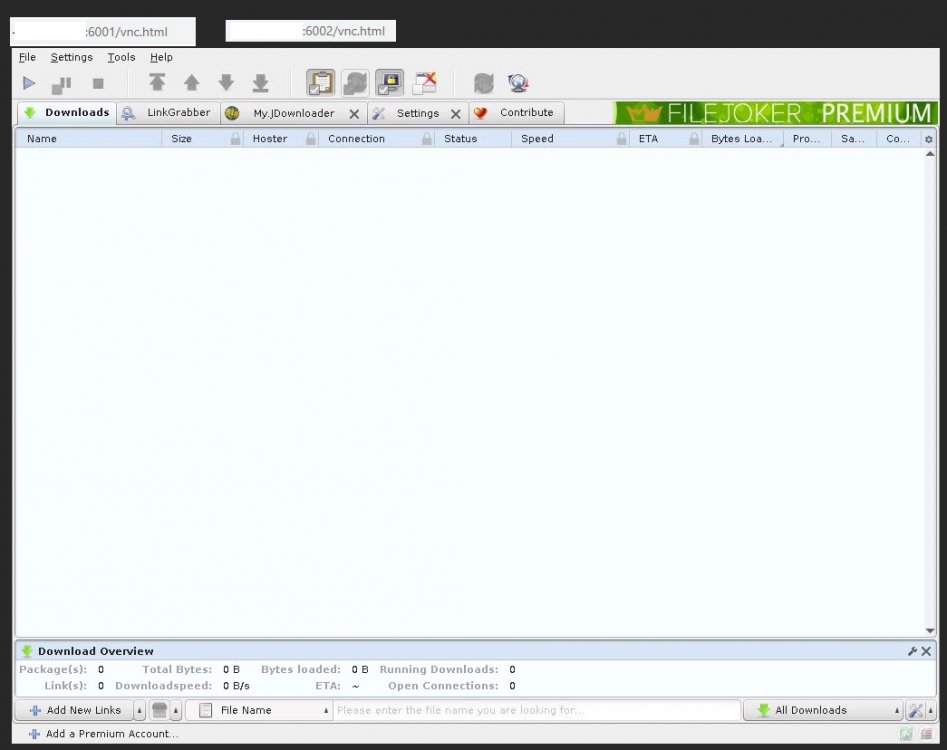Click the scrollbar down arrow
947x750 pixels.
click(930, 630)
